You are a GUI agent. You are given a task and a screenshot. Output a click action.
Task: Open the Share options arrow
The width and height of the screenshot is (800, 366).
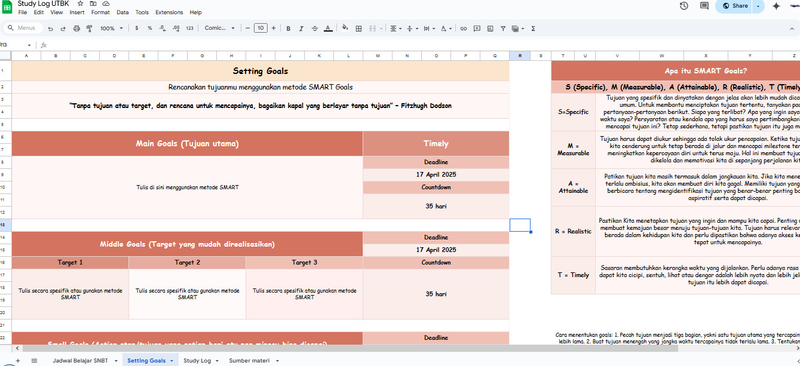click(x=758, y=6)
